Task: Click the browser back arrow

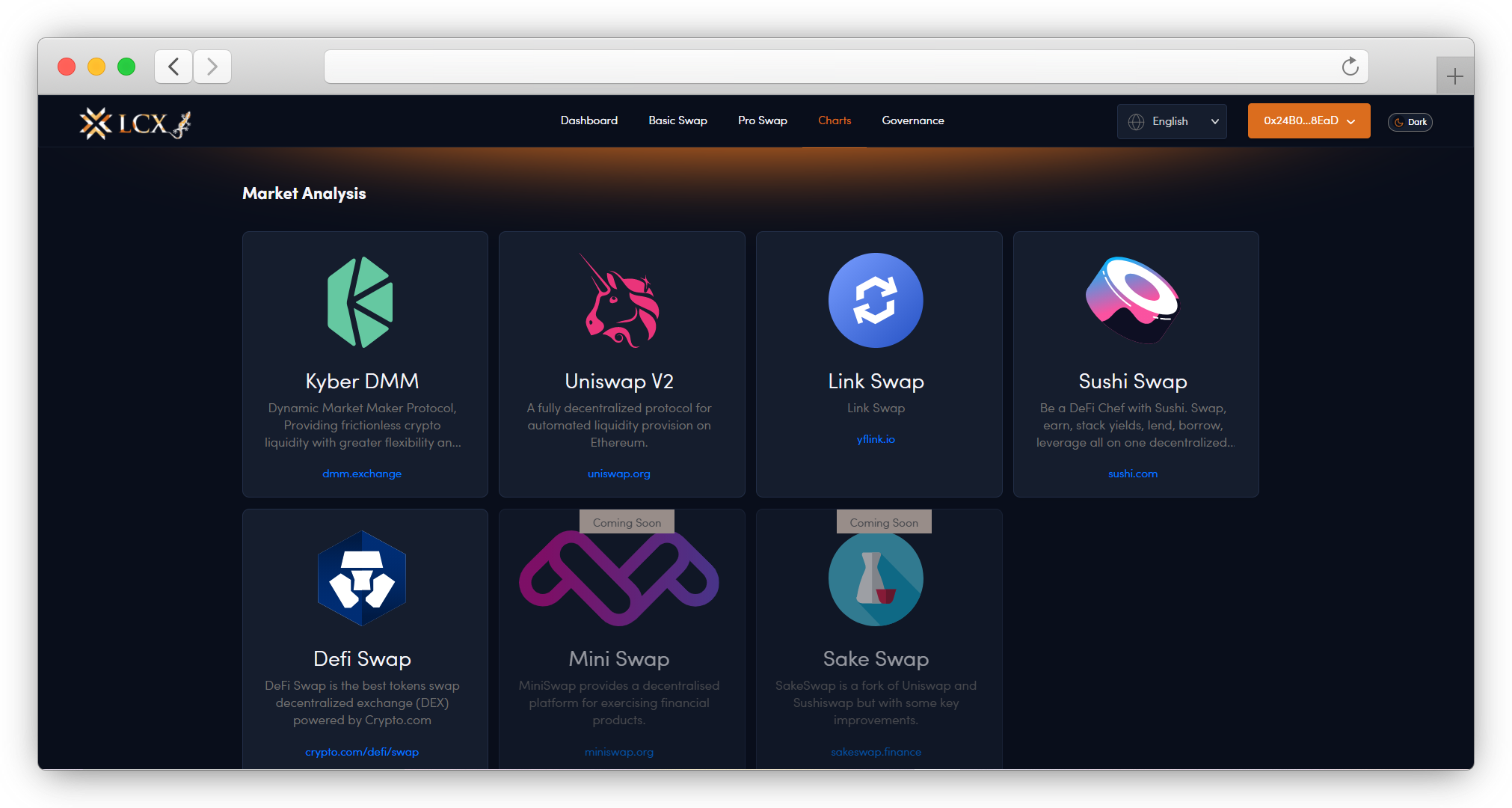Action: coord(173,67)
